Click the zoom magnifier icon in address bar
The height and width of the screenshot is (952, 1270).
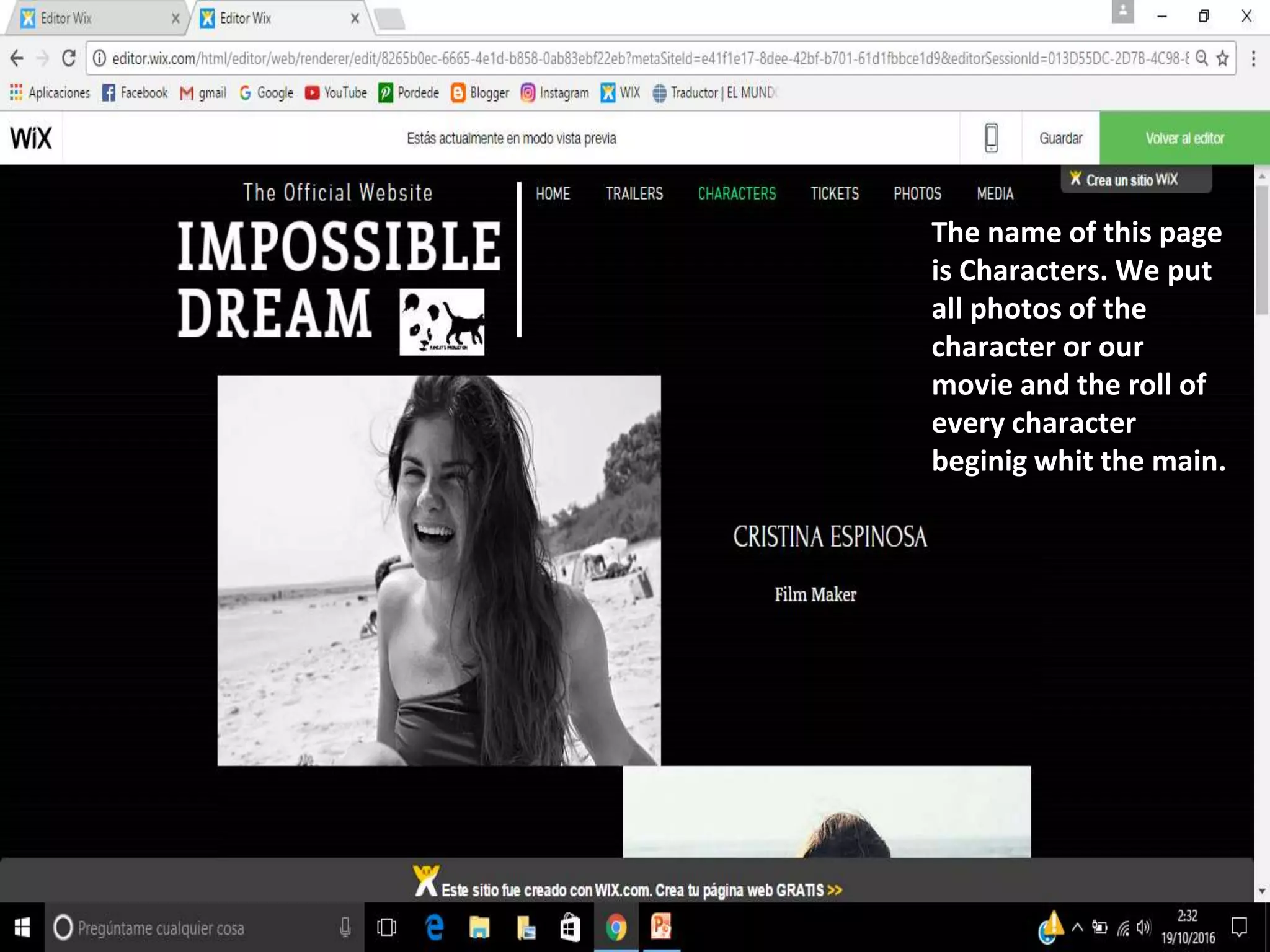(1202, 58)
